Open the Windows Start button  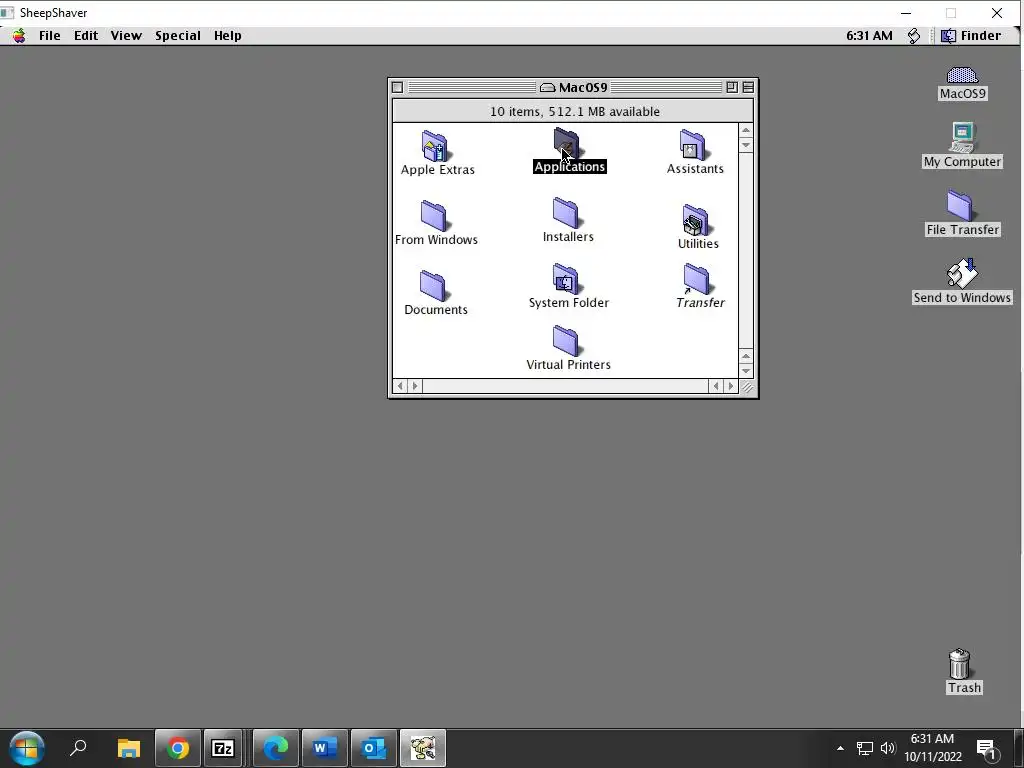(27, 748)
